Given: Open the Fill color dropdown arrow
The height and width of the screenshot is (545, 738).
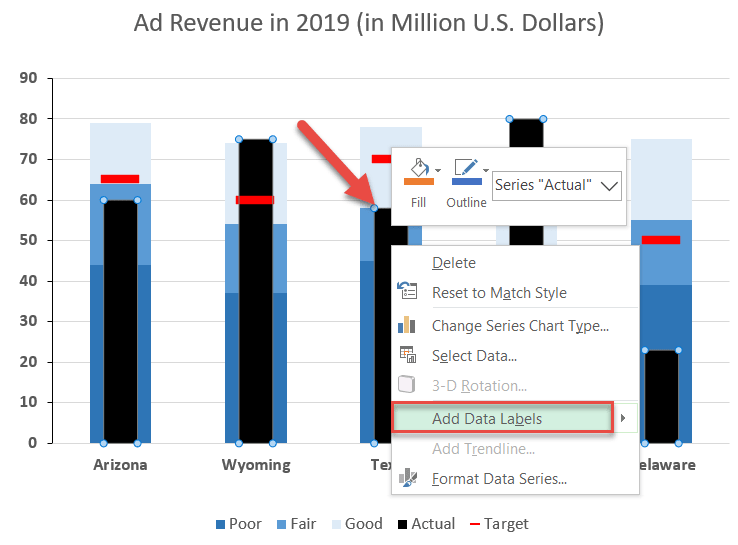Looking at the screenshot, I should click(439, 171).
